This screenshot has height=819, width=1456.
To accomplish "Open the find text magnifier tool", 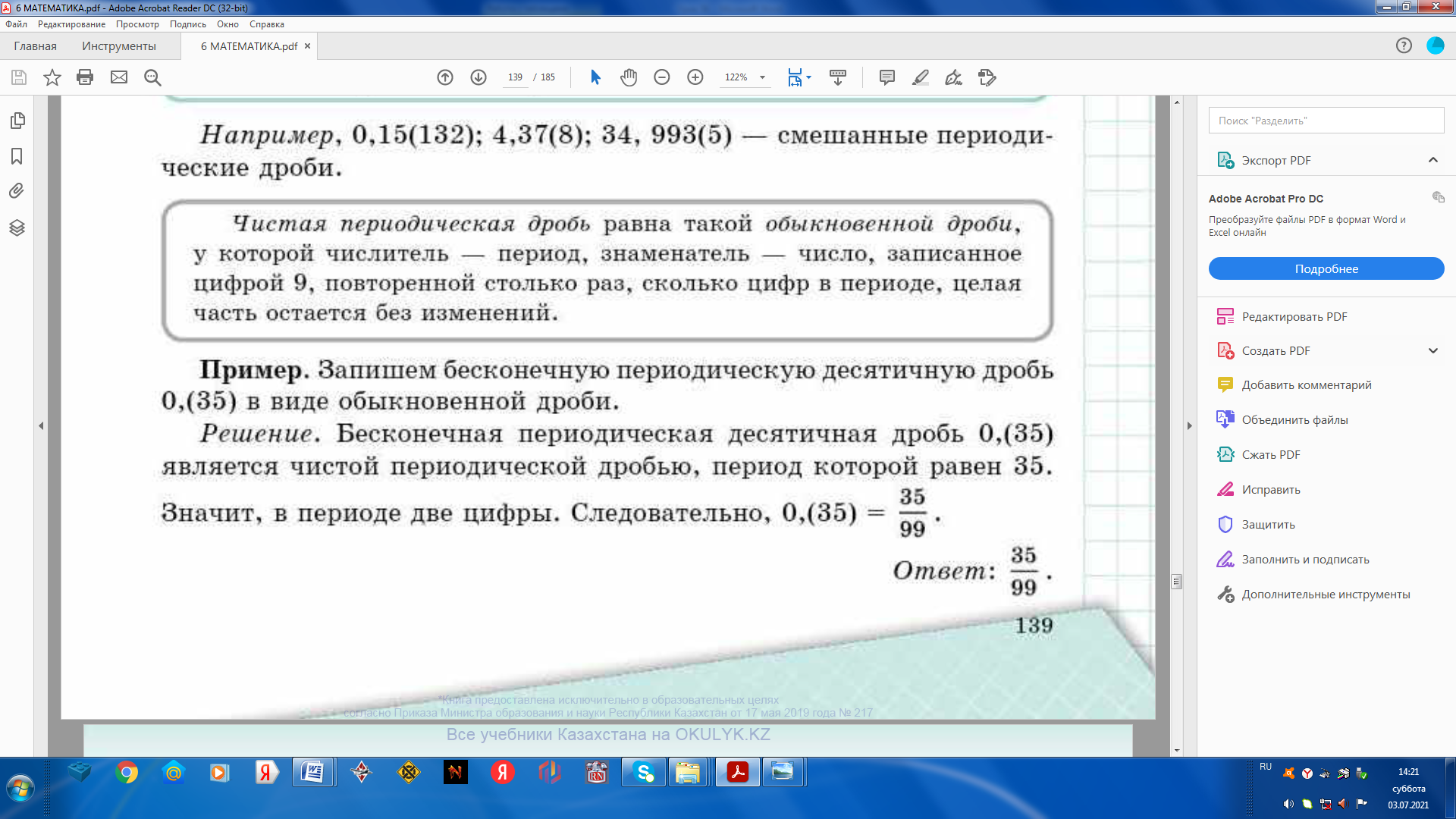I will pyautogui.click(x=152, y=77).
